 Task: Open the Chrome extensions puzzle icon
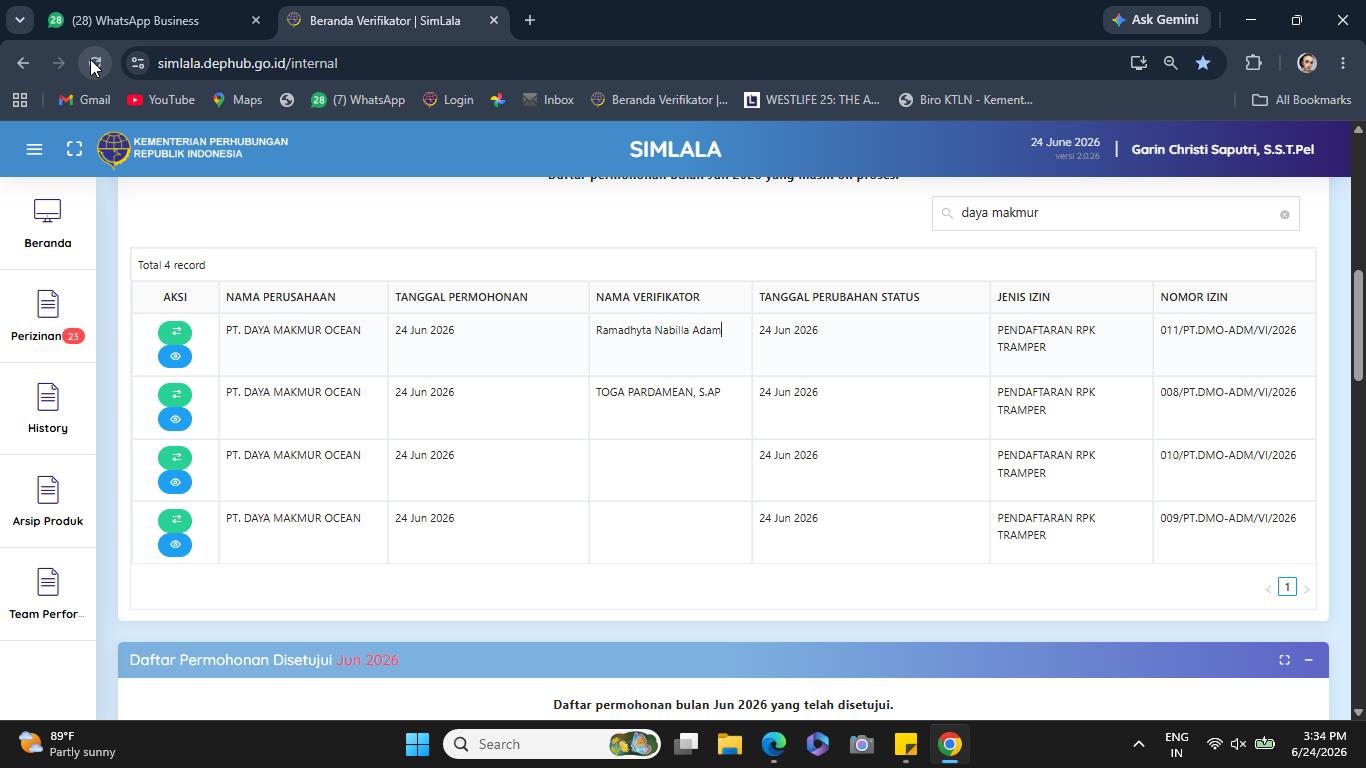1253,63
